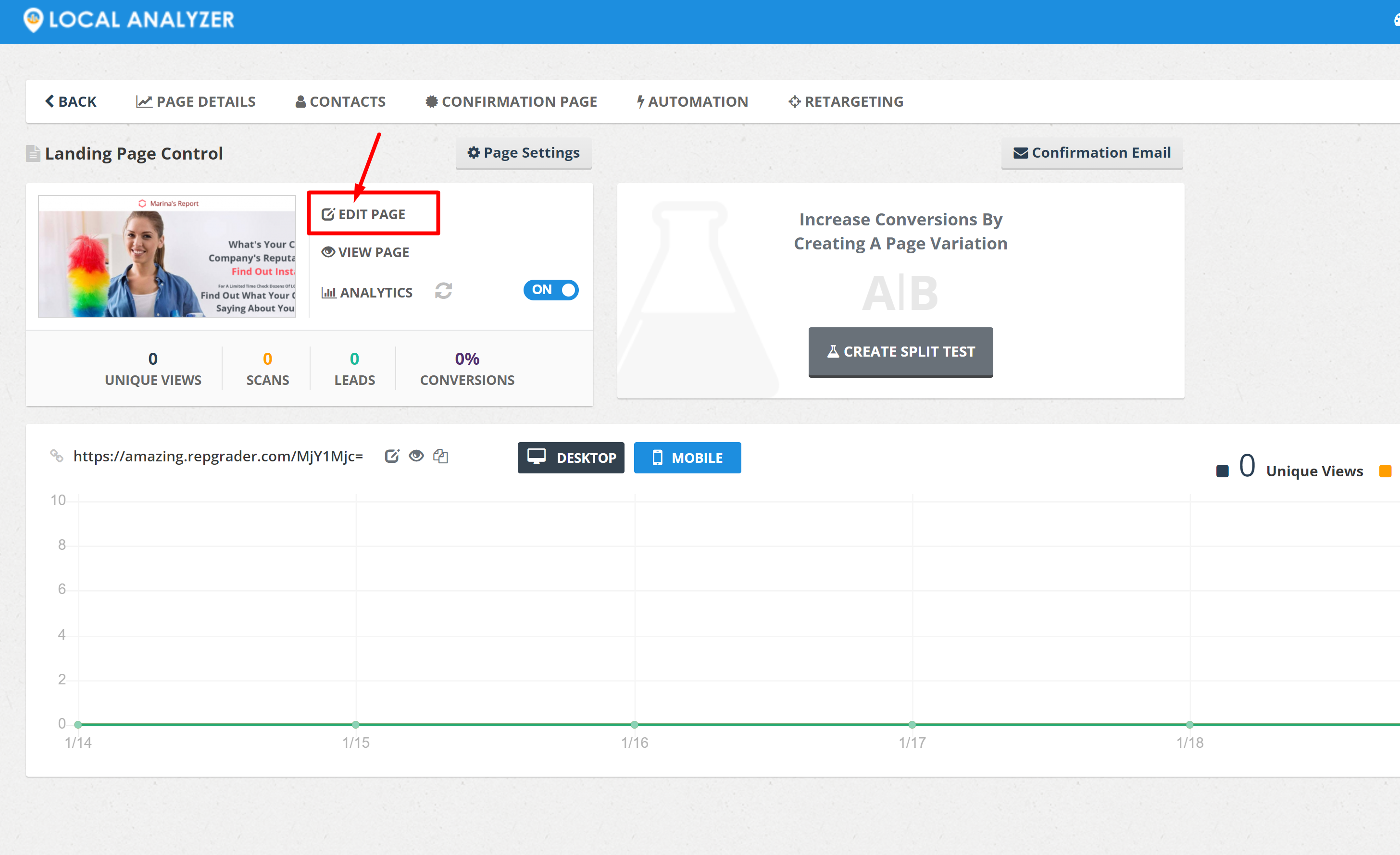Copy page URL with the copy icon

pyautogui.click(x=440, y=456)
